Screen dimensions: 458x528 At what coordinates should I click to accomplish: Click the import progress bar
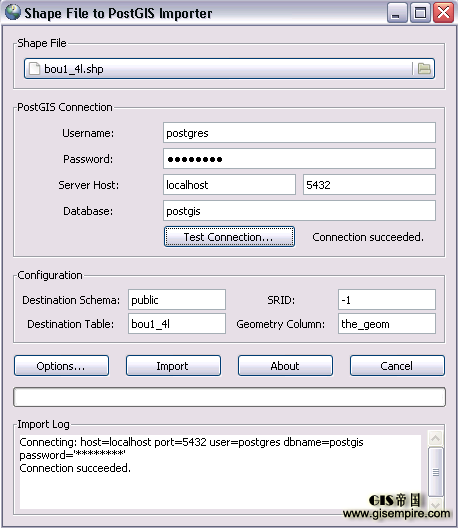(229, 397)
